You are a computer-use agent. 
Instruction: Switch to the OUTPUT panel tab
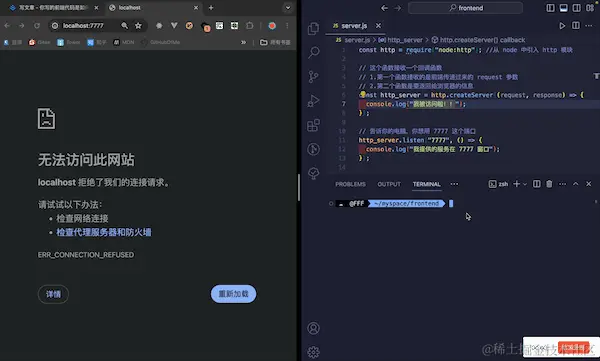(389, 184)
